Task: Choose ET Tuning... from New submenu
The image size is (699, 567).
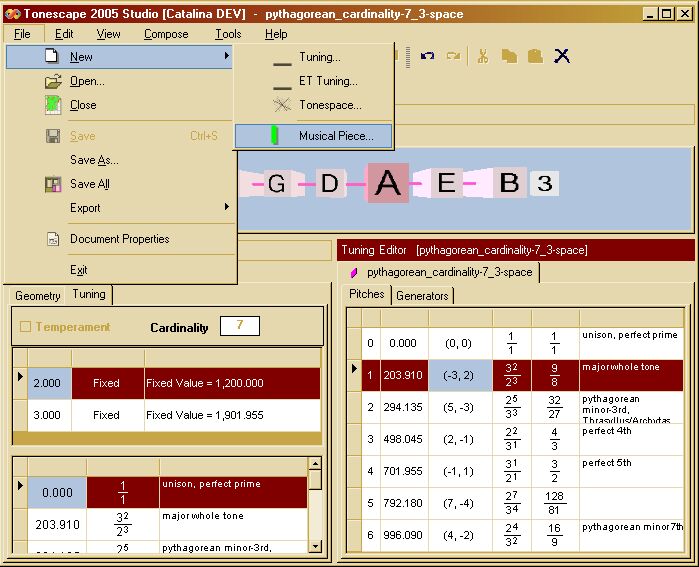Action: point(314,81)
